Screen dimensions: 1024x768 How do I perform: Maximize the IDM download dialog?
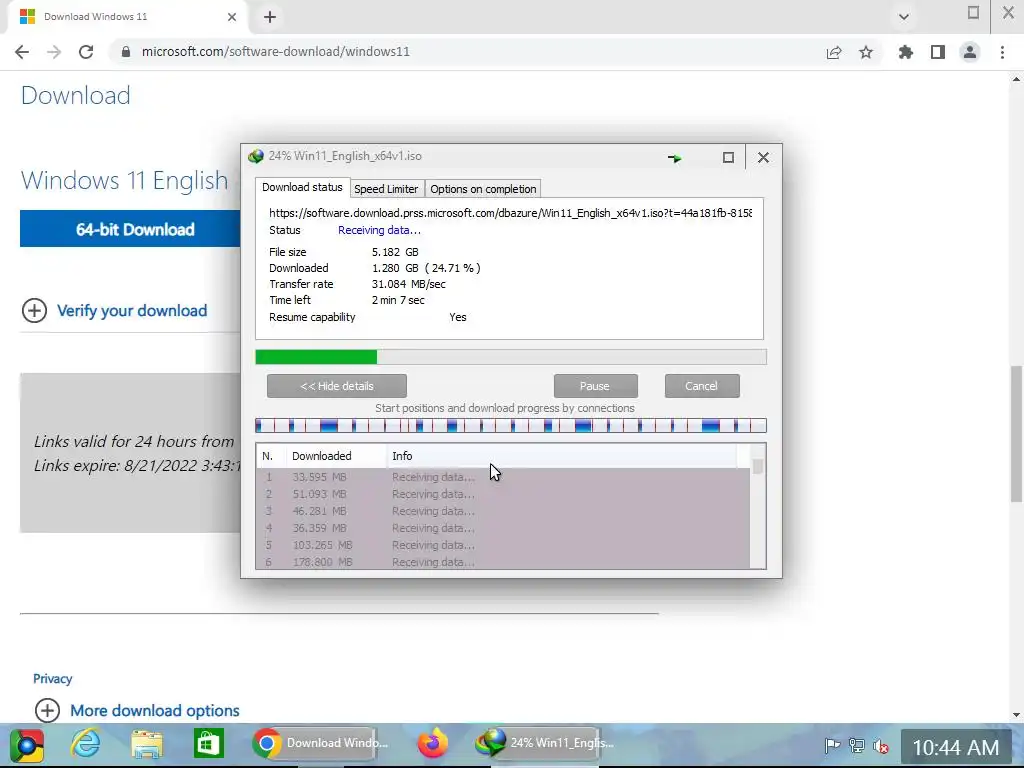click(x=728, y=157)
